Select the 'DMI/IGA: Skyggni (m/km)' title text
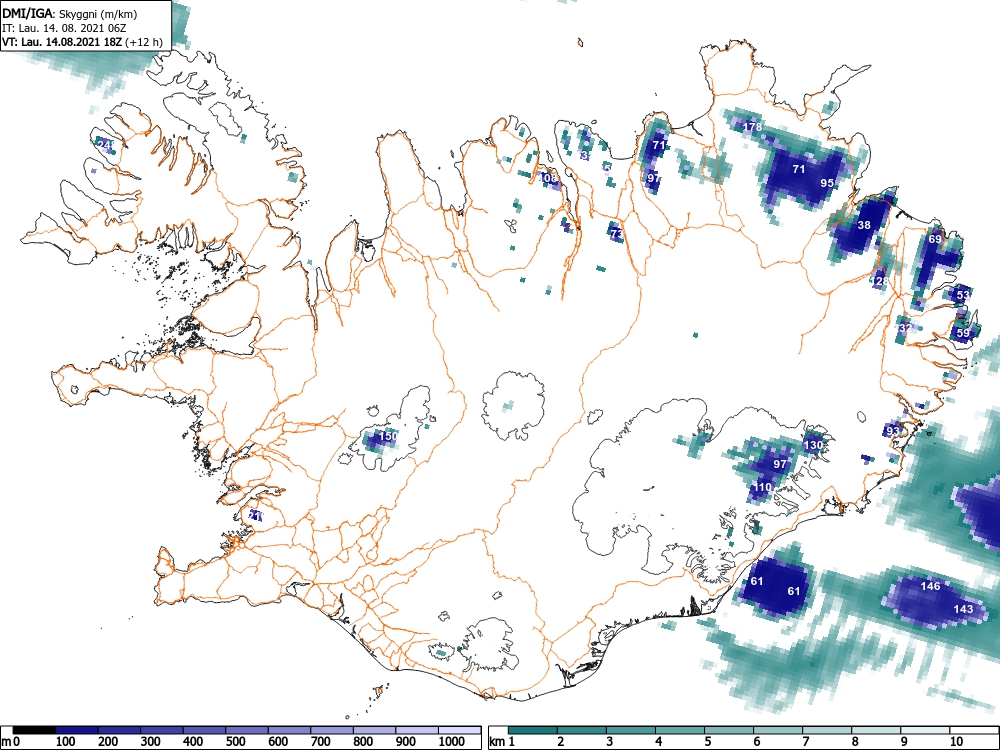 70,14
